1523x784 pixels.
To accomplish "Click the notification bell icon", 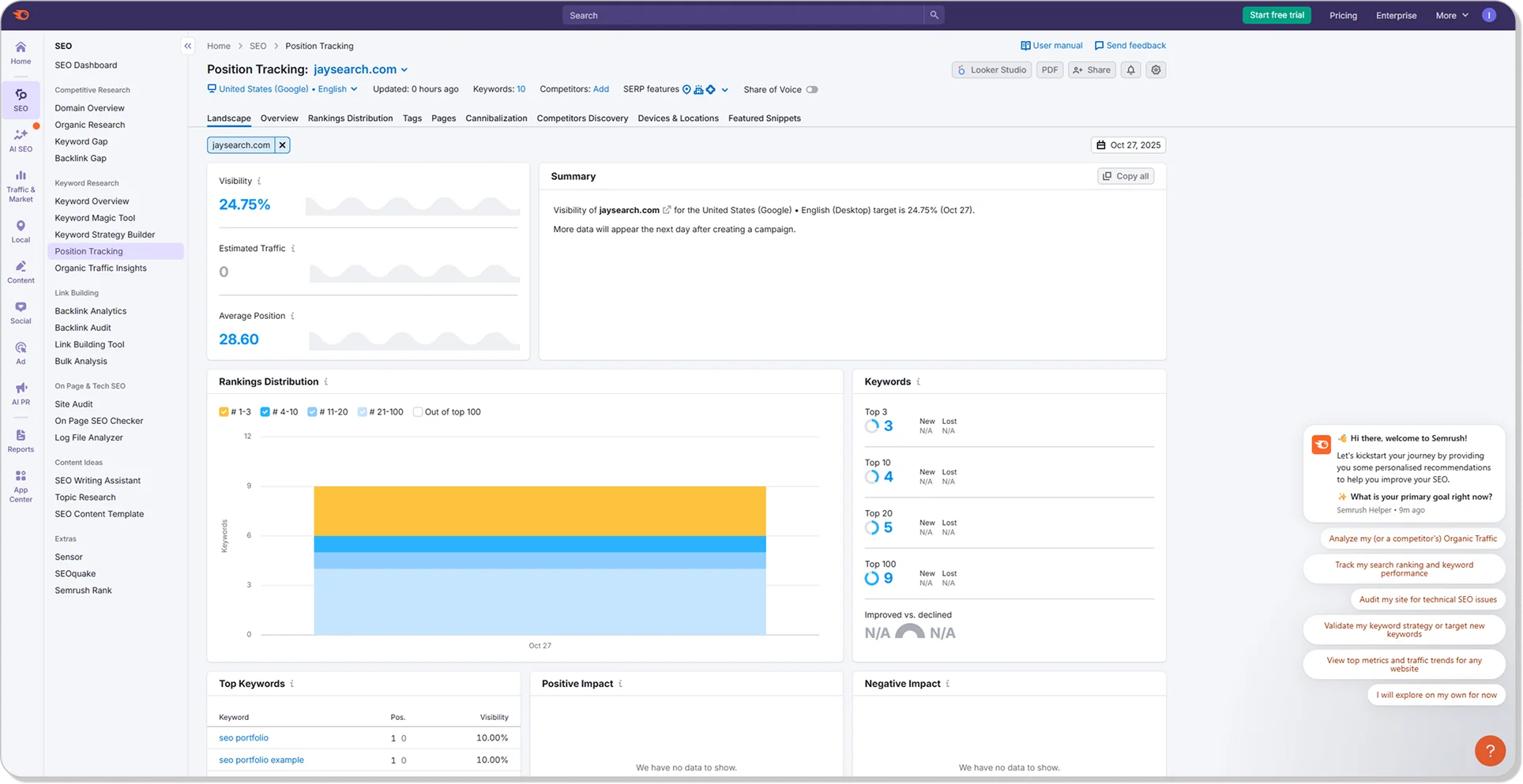I will [1130, 69].
